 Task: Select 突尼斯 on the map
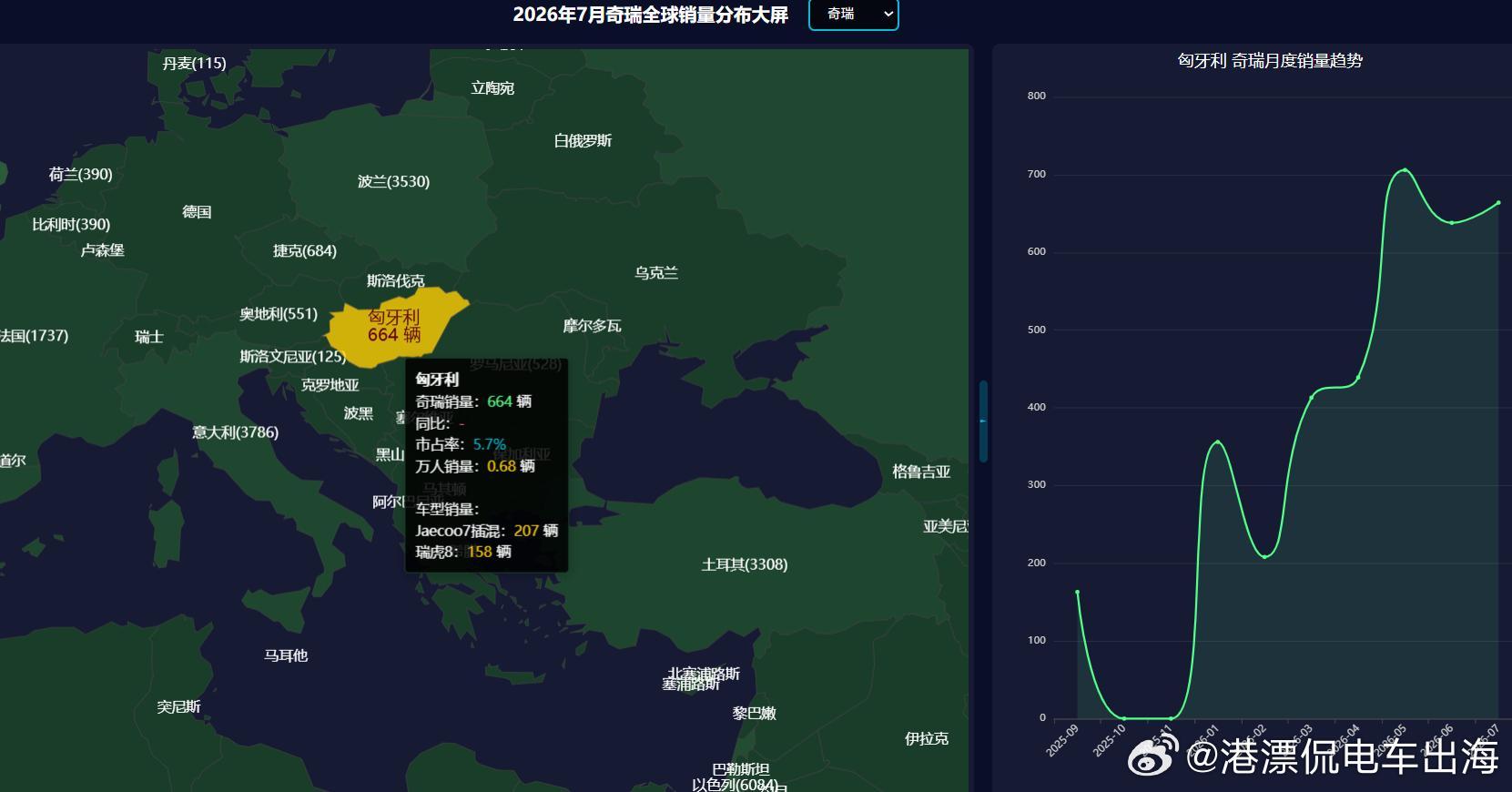tap(178, 706)
